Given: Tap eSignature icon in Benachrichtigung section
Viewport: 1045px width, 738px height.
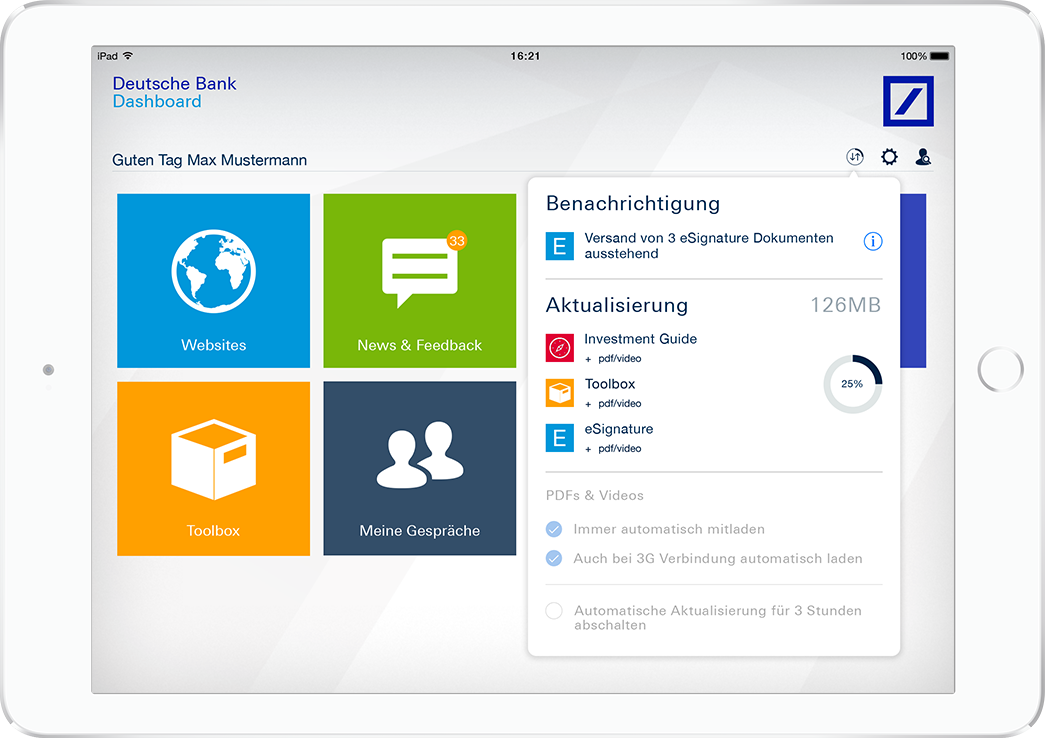Looking at the screenshot, I should click(x=560, y=246).
